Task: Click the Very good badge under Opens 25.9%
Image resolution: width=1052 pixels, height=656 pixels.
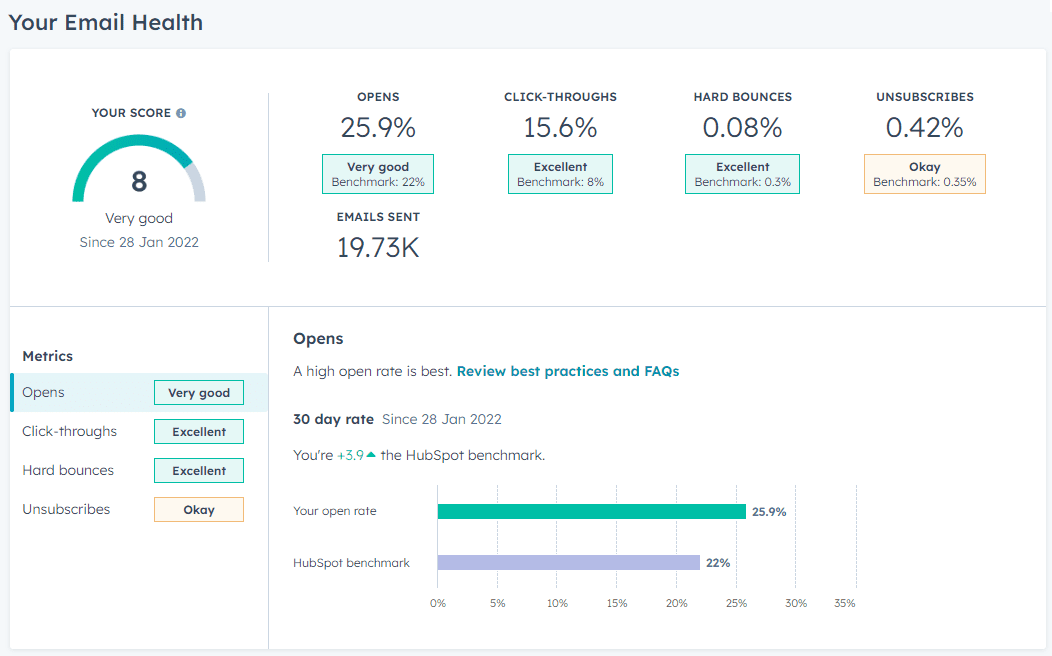Action: tap(378, 174)
